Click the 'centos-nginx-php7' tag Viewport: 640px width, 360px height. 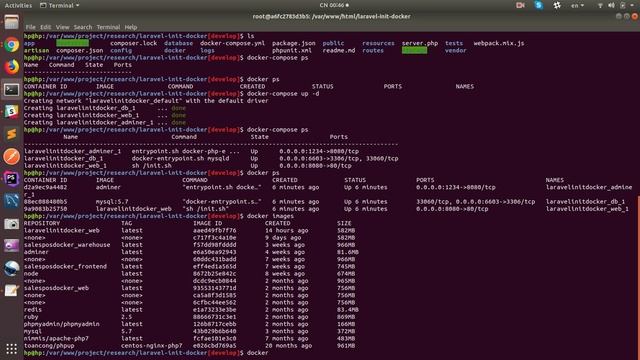point(151,346)
